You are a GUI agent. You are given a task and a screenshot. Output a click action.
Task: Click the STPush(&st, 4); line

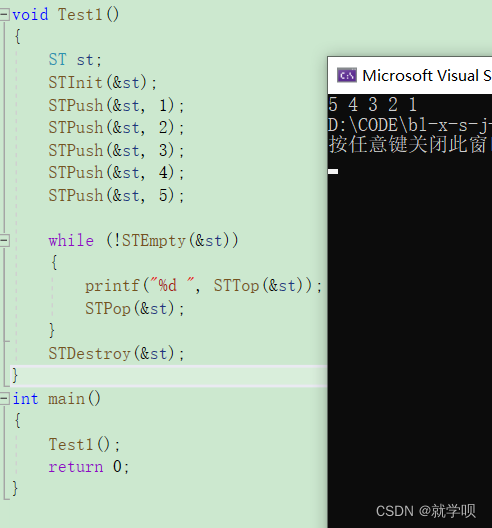[x=116, y=173]
